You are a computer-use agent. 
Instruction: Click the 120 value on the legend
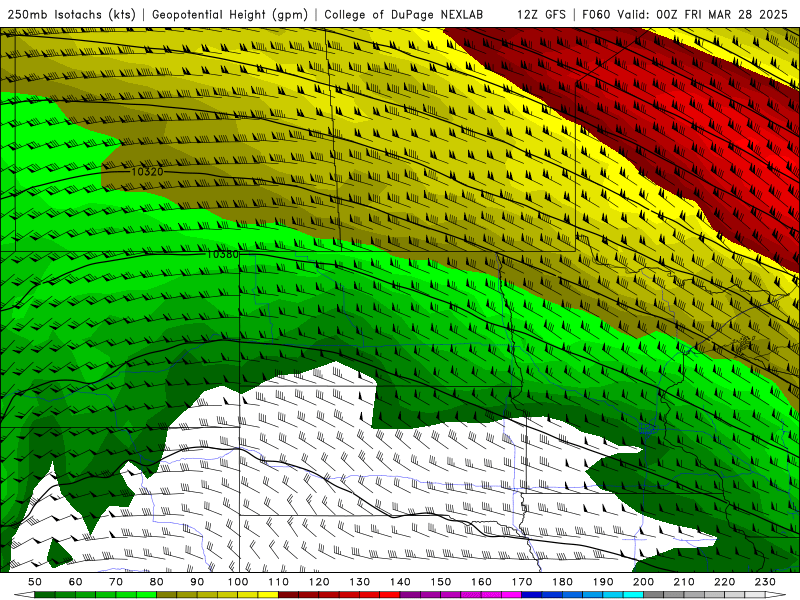[x=319, y=582]
